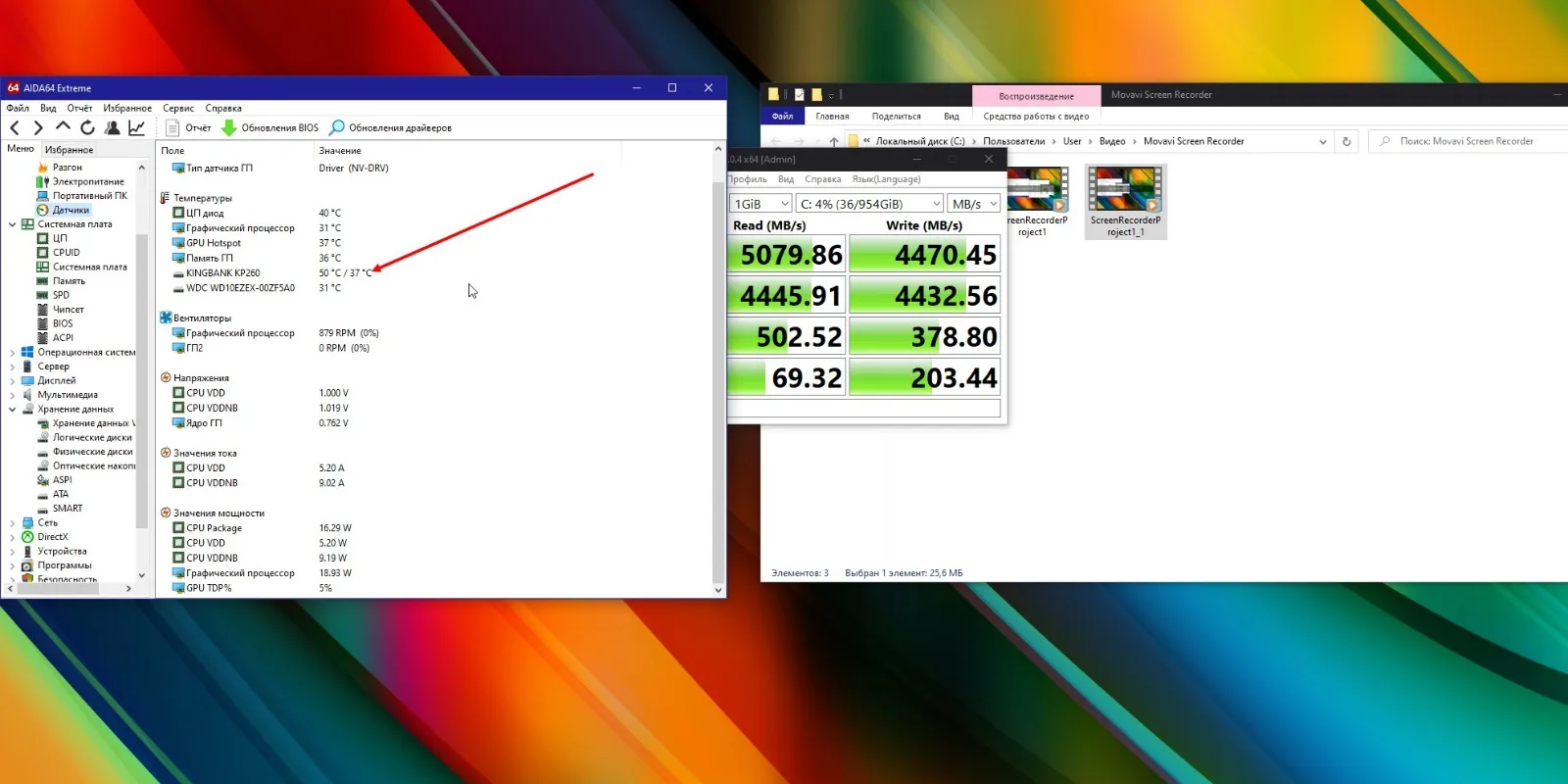The height and width of the screenshot is (784, 1568).
Task: Click the refresh icon in AIDA64 toolbar
Action: pos(87,127)
